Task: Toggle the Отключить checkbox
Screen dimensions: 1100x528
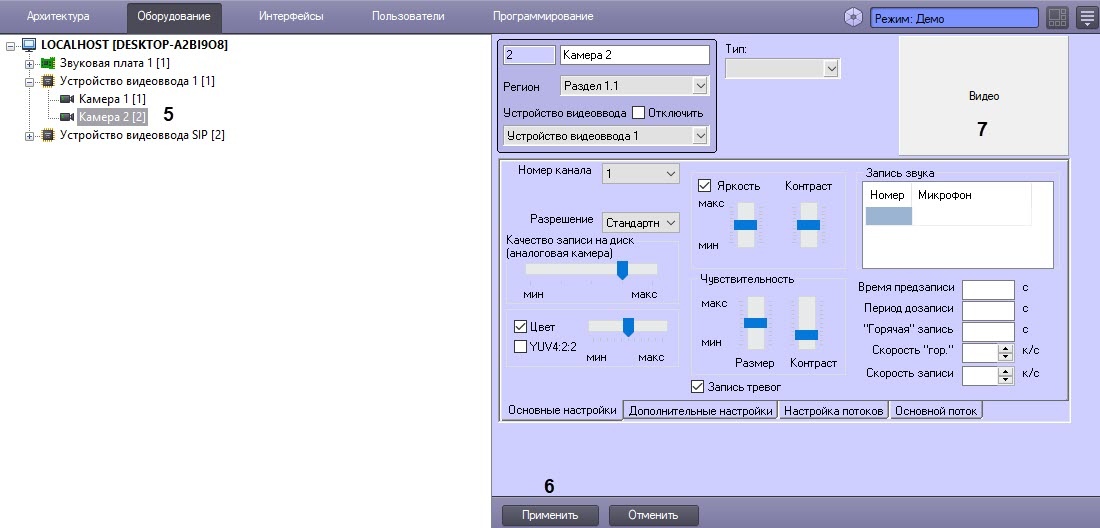Action: (x=640, y=113)
